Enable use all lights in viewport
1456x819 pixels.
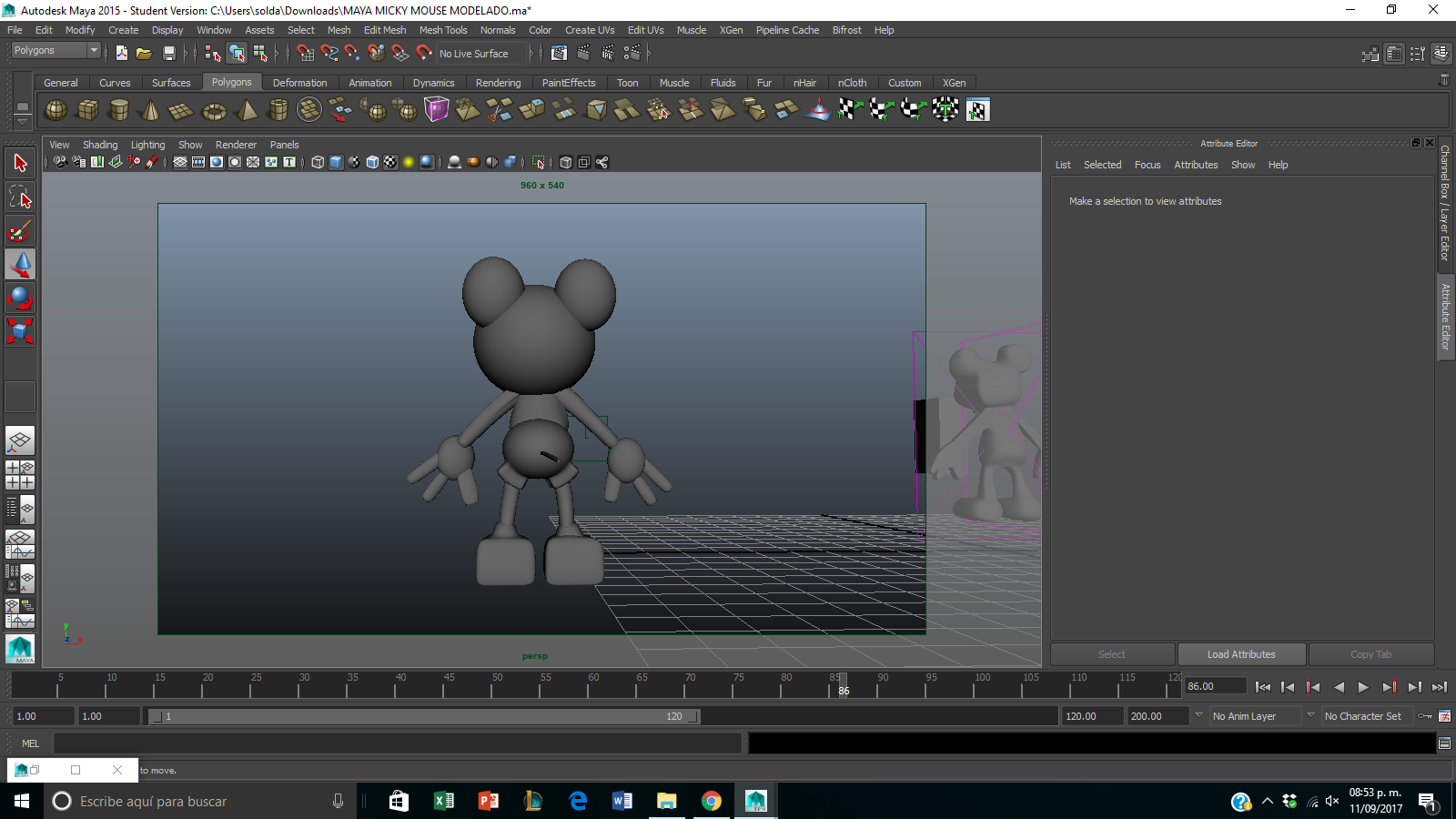(409, 163)
